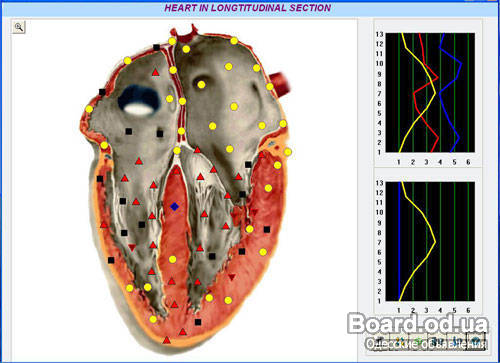Click the fifth button in the bottom-right toolbar
500x363 pixels.
pyautogui.click(x=457, y=342)
